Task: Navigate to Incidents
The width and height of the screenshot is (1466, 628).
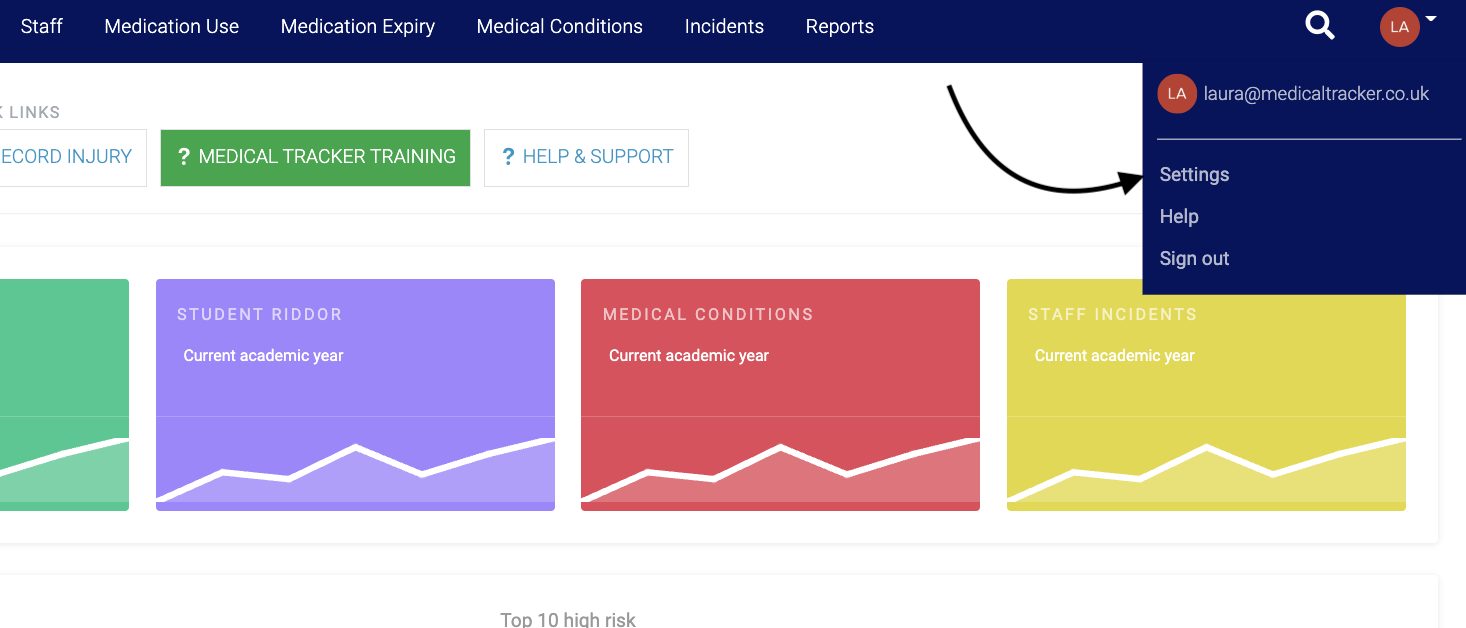Action: (x=724, y=27)
